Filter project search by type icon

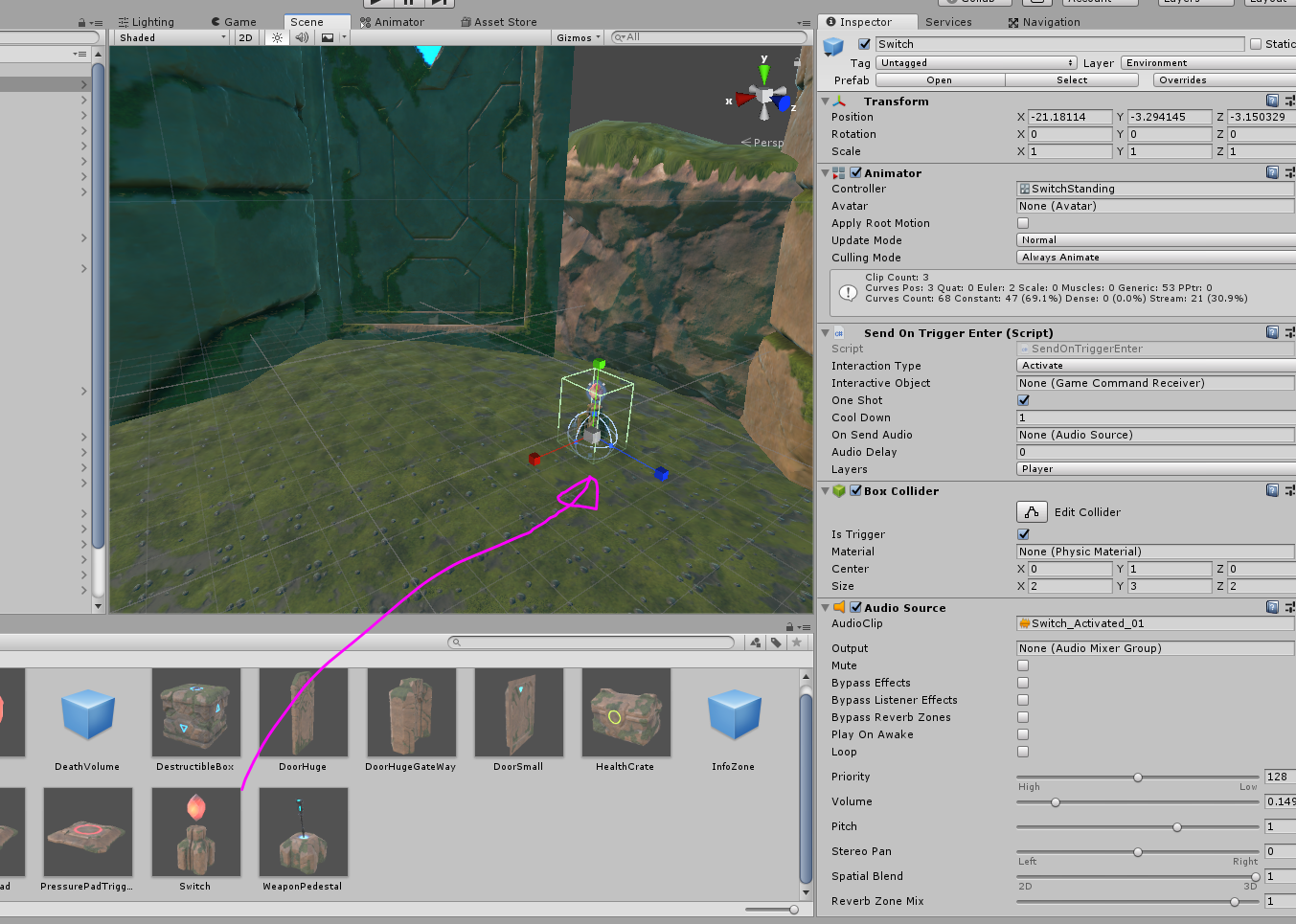click(x=756, y=642)
